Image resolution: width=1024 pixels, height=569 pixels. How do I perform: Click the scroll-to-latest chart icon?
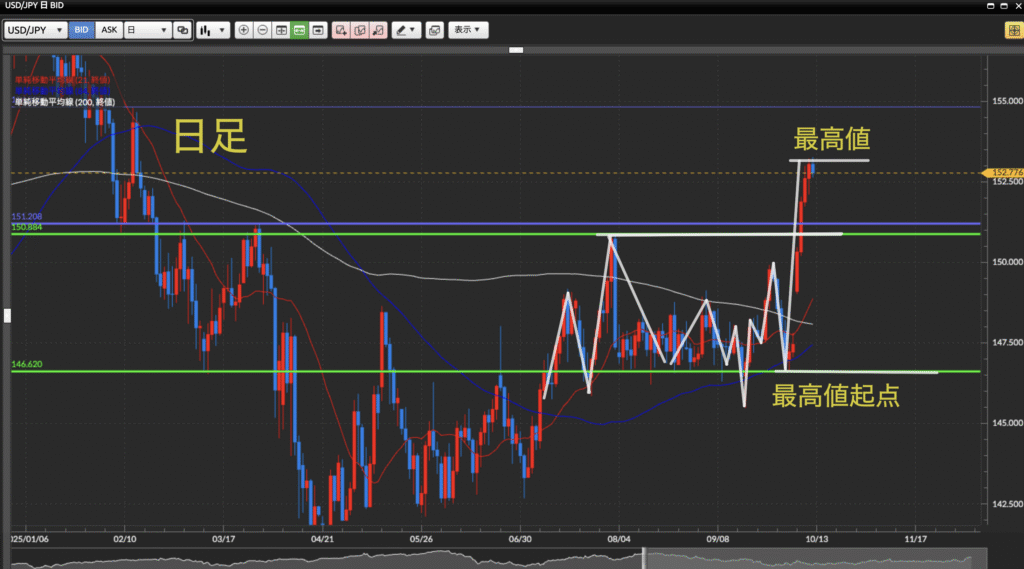pos(318,30)
